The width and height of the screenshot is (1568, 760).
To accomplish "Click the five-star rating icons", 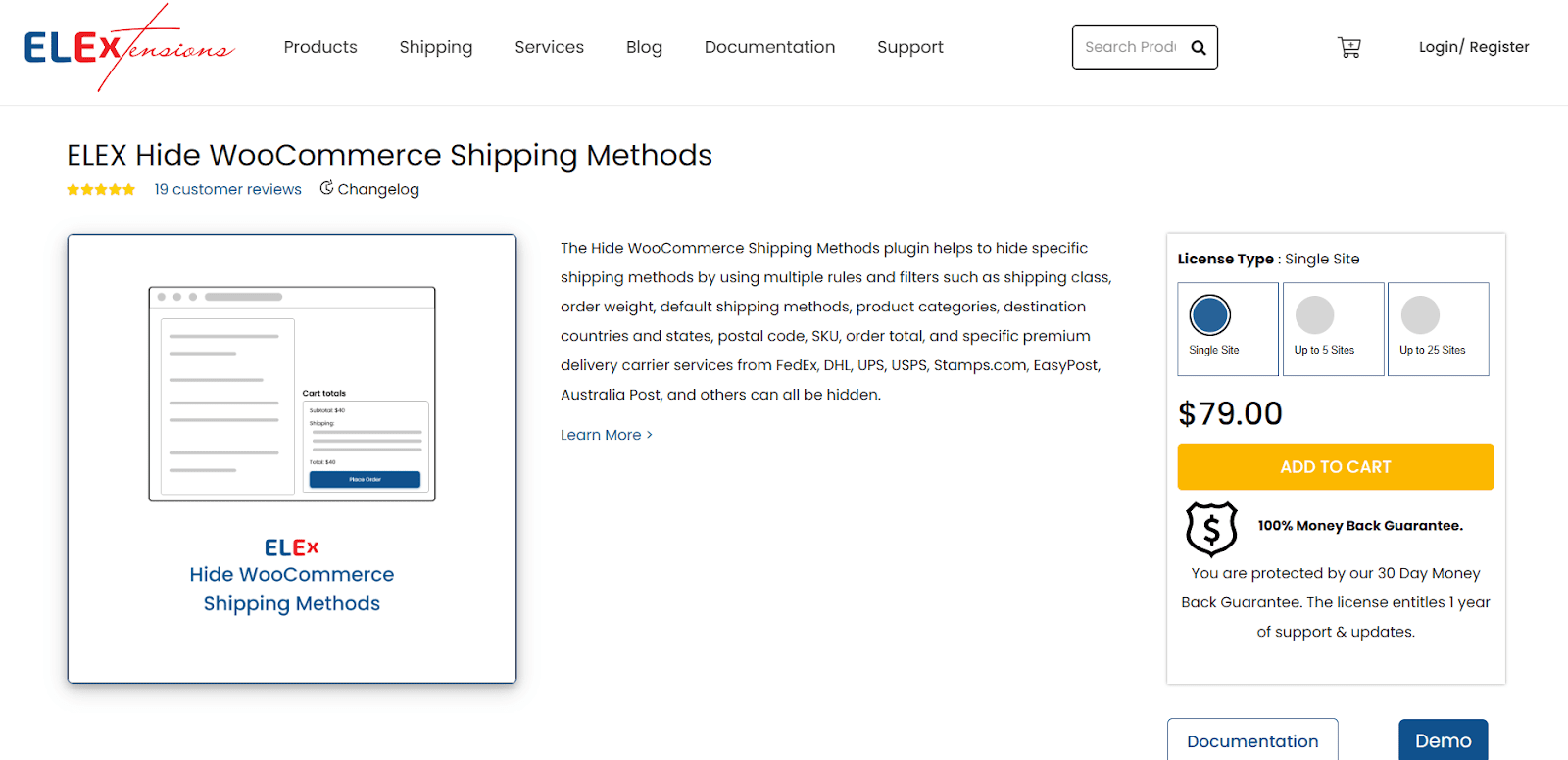I will point(101,189).
